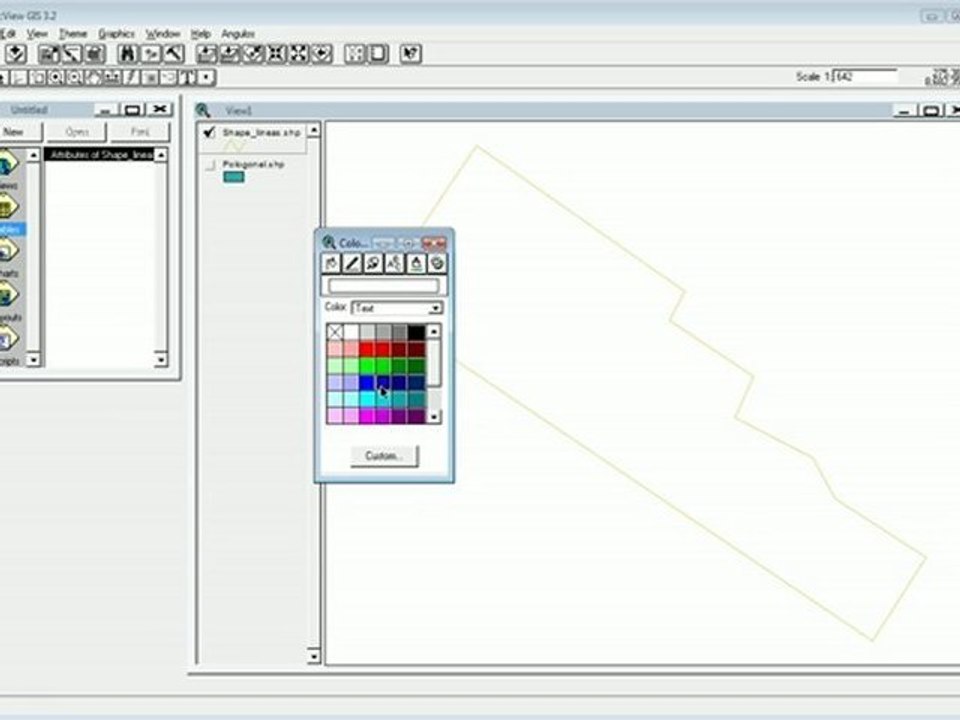960x720 pixels.
Task: Click the Custom... color button
Action: (x=384, y=456)
